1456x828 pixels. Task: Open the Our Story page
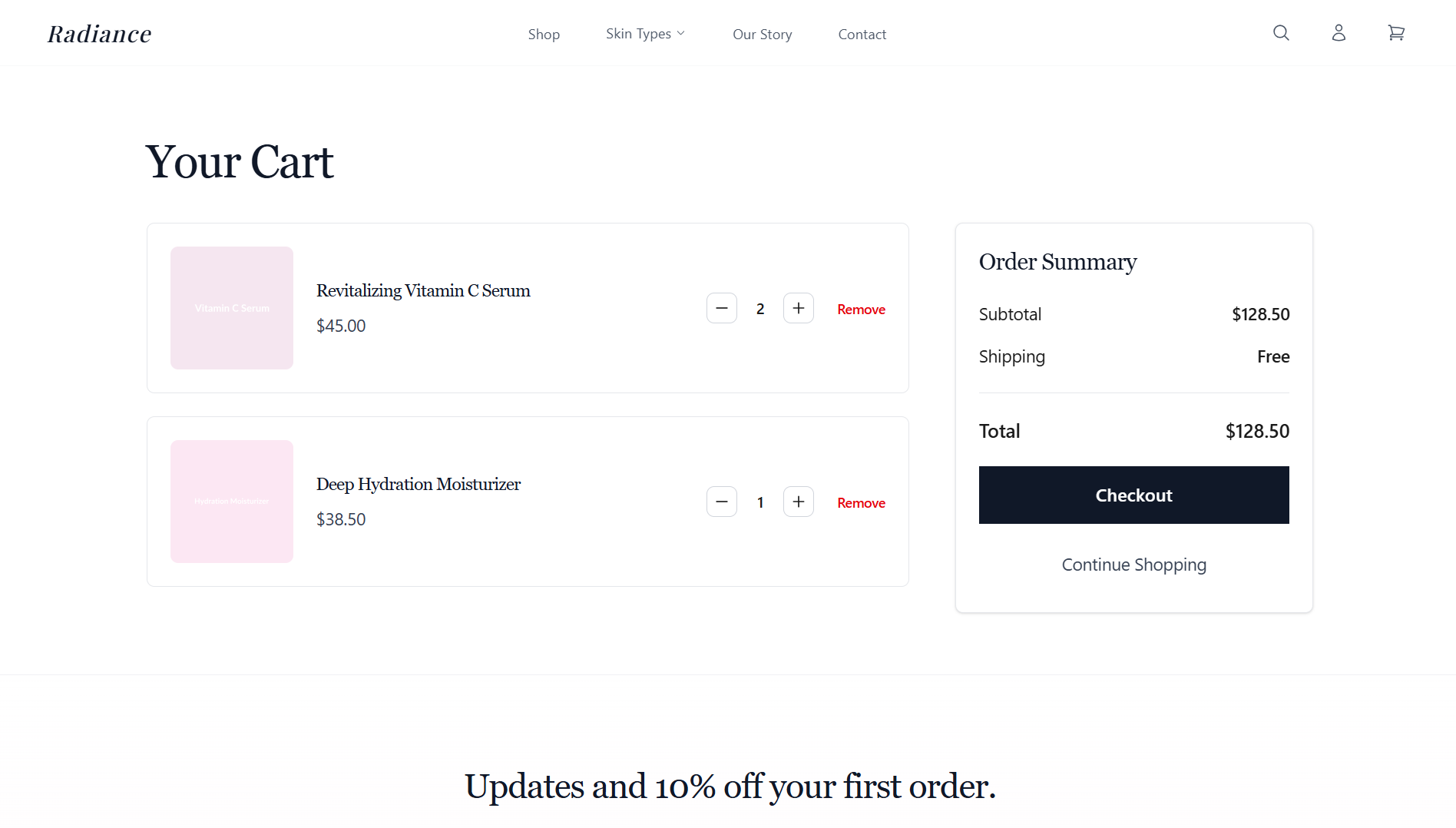tap(762, 35)
